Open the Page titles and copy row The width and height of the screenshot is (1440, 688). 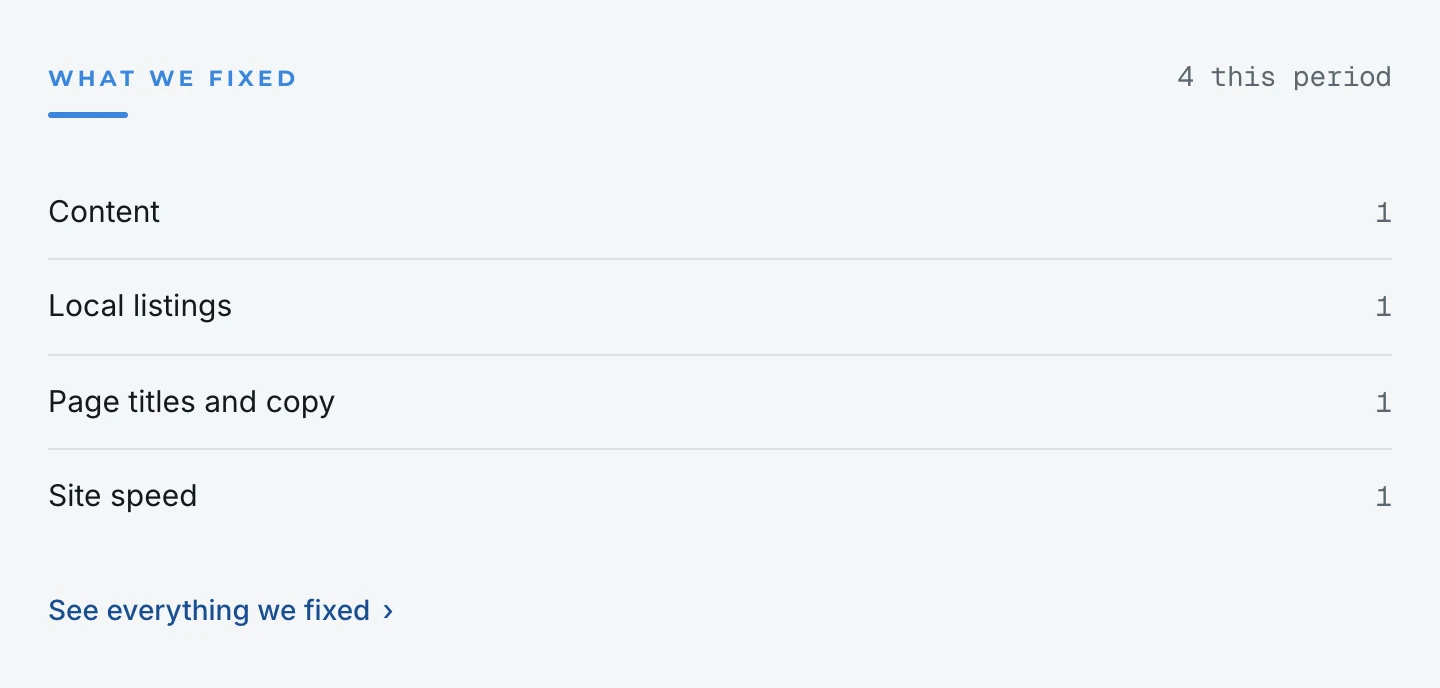(720, 402)
